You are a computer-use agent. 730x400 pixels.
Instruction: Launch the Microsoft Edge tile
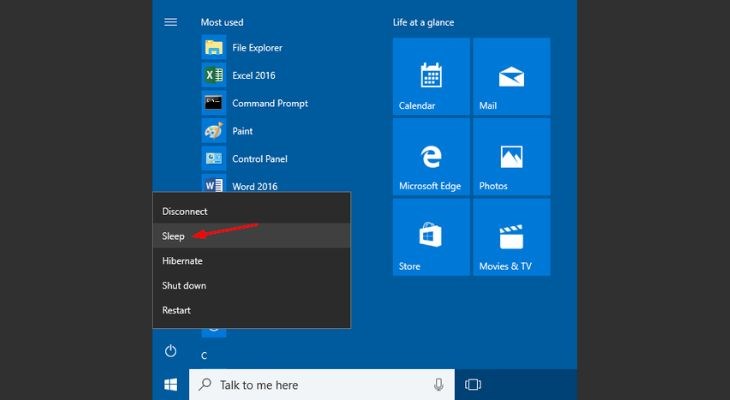tap(431, 157)
